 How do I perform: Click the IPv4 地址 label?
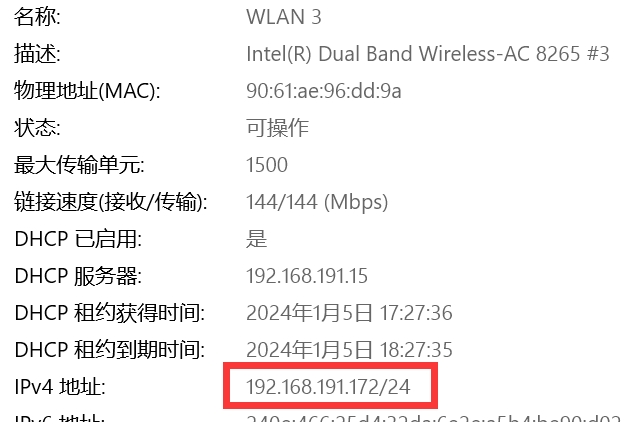60,387
